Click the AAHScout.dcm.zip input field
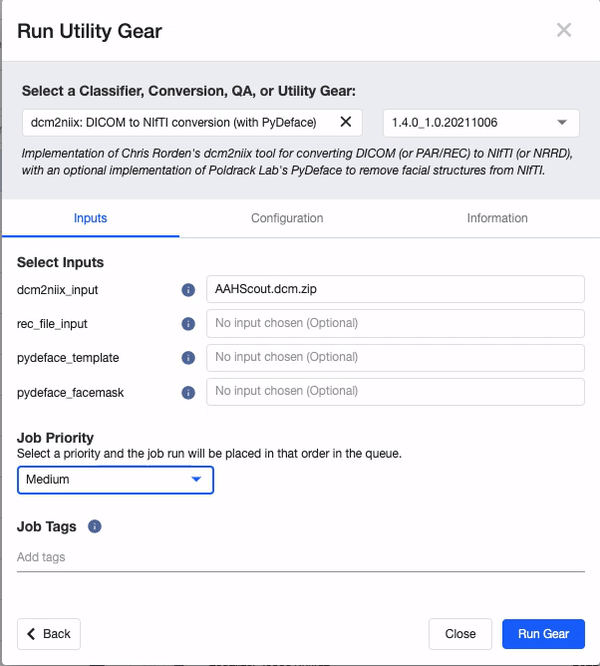Image resolution: width=600 pixels, height=666 pixels. click(395, 290)
